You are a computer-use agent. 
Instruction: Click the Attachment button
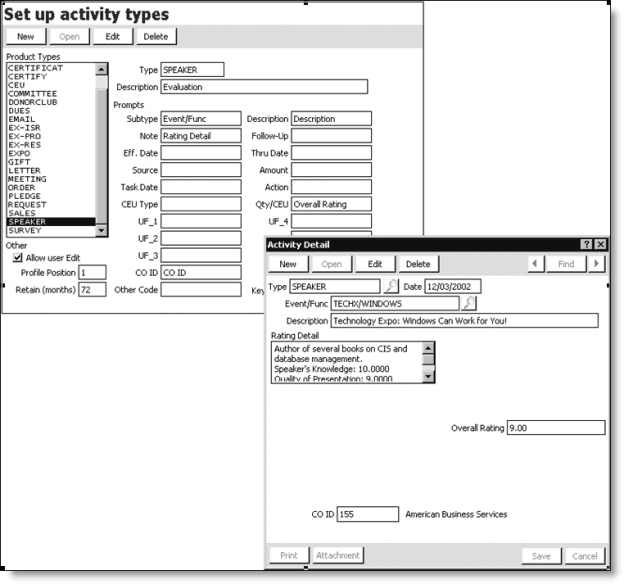pyautogui.click(x=337, y=555)
